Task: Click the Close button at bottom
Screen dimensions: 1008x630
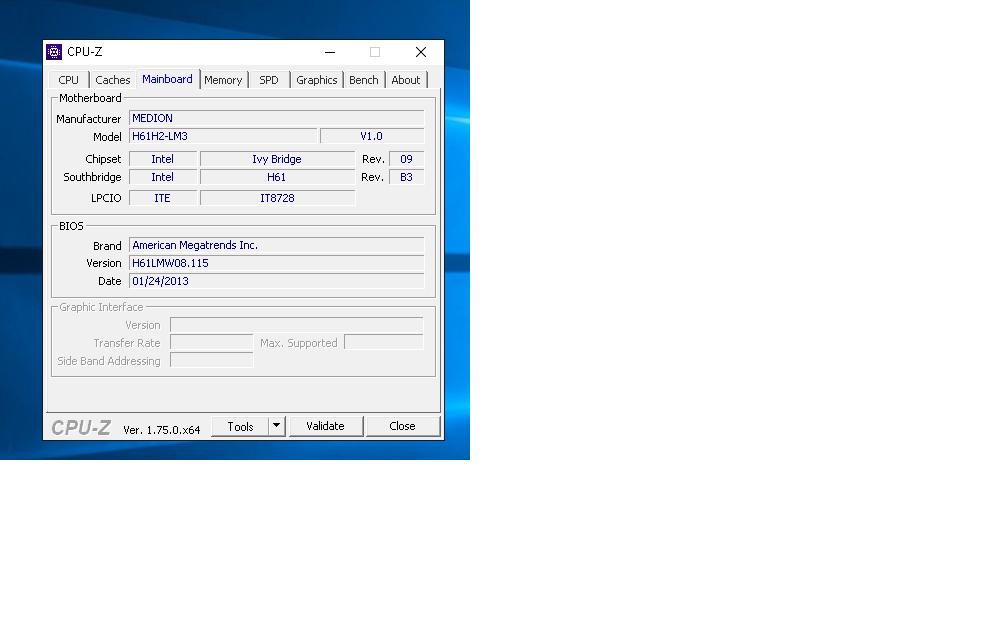Action: [x=402, y=426]
